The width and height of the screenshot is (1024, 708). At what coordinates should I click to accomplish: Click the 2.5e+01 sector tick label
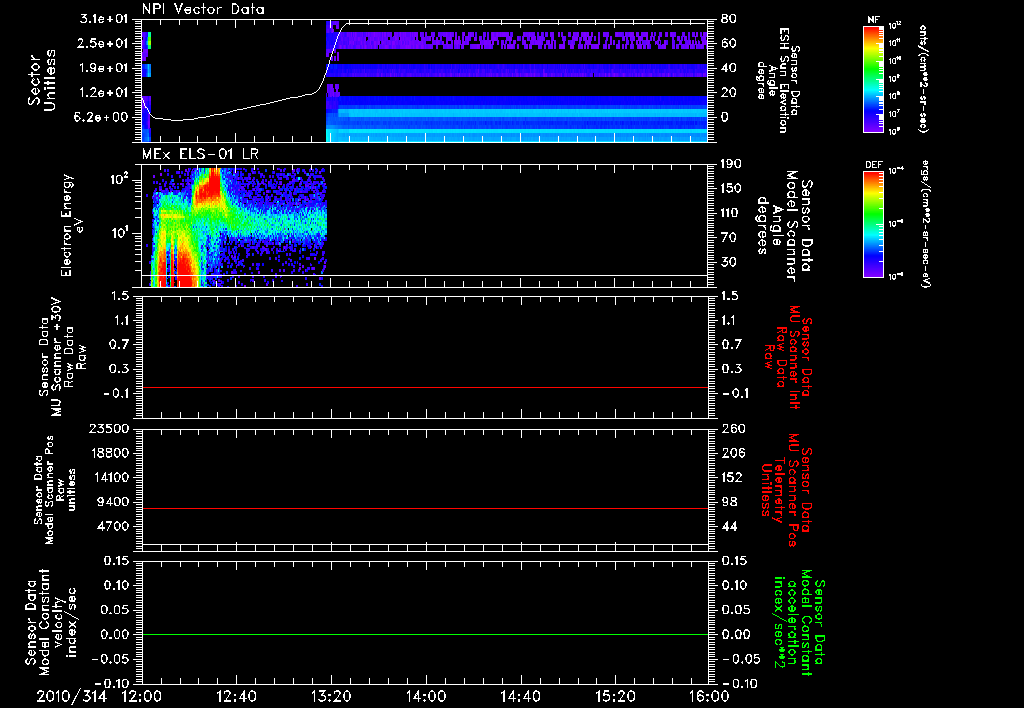(x=103, y=43)
